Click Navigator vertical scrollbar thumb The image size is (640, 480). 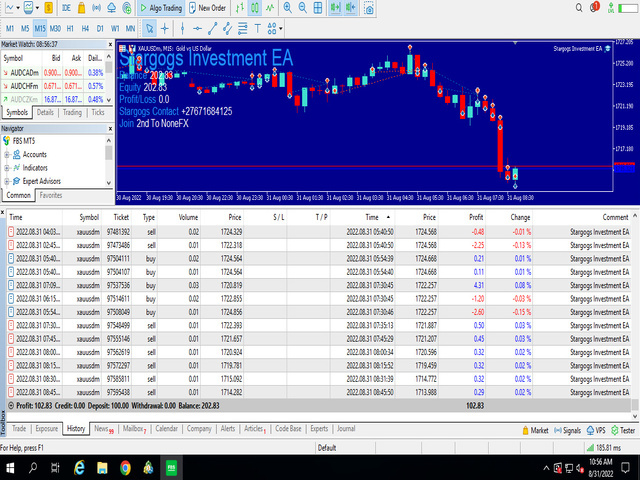109,153
